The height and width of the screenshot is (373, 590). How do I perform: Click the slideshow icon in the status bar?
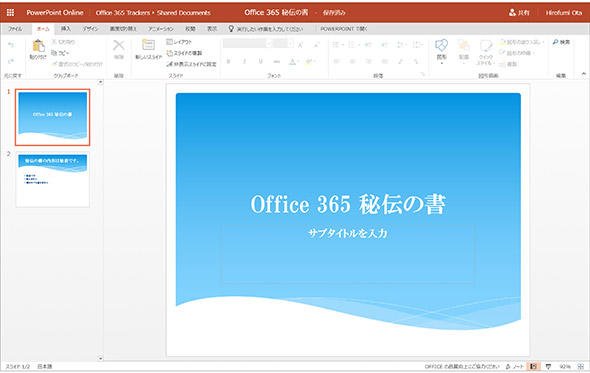pyautogui.click(x=548, y=366)
